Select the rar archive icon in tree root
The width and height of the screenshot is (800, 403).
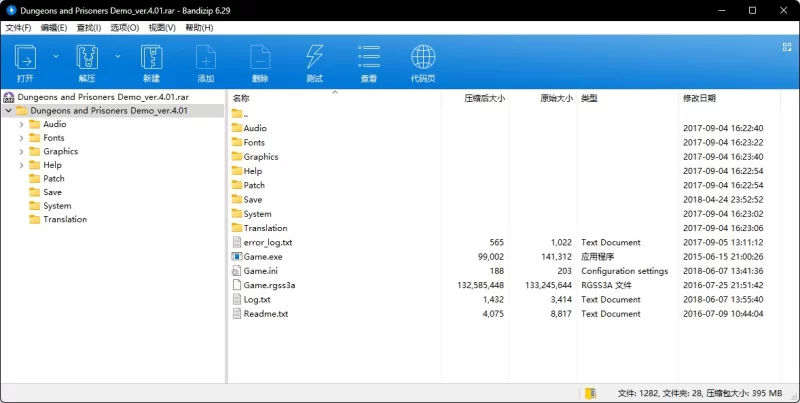coord(9,97)
